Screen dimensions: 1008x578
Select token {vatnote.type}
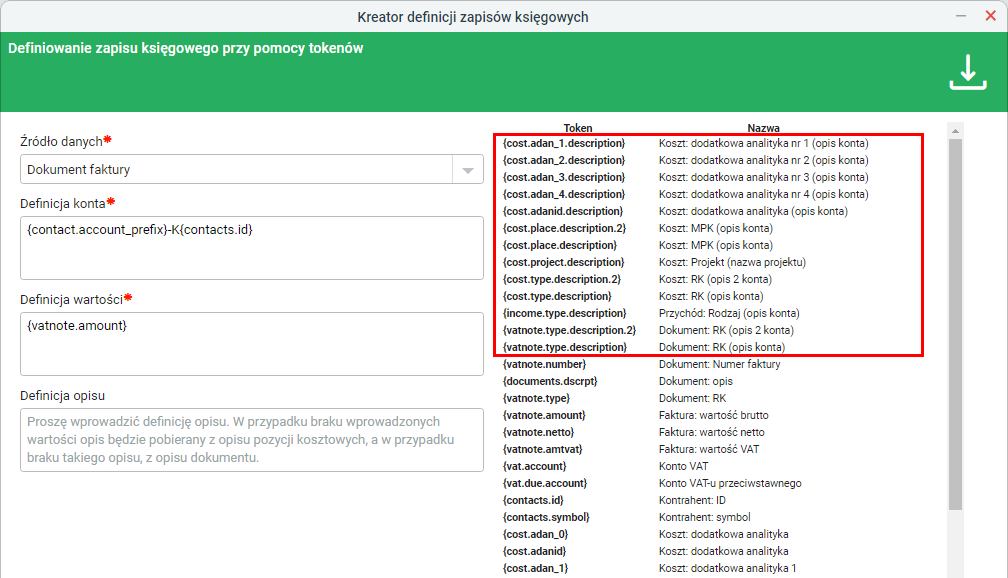(536, 399)
